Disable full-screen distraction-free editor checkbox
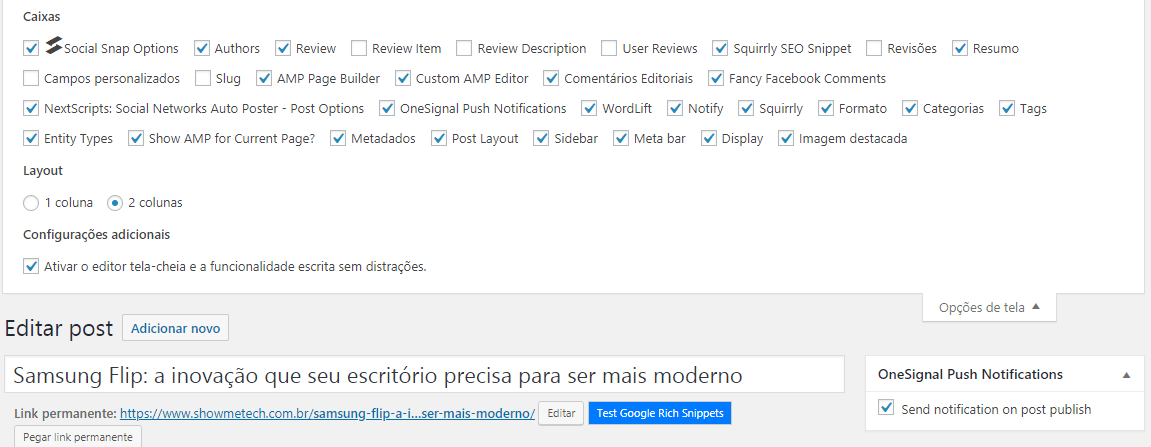Viewport: 1151px width, 447px height. 31,266
